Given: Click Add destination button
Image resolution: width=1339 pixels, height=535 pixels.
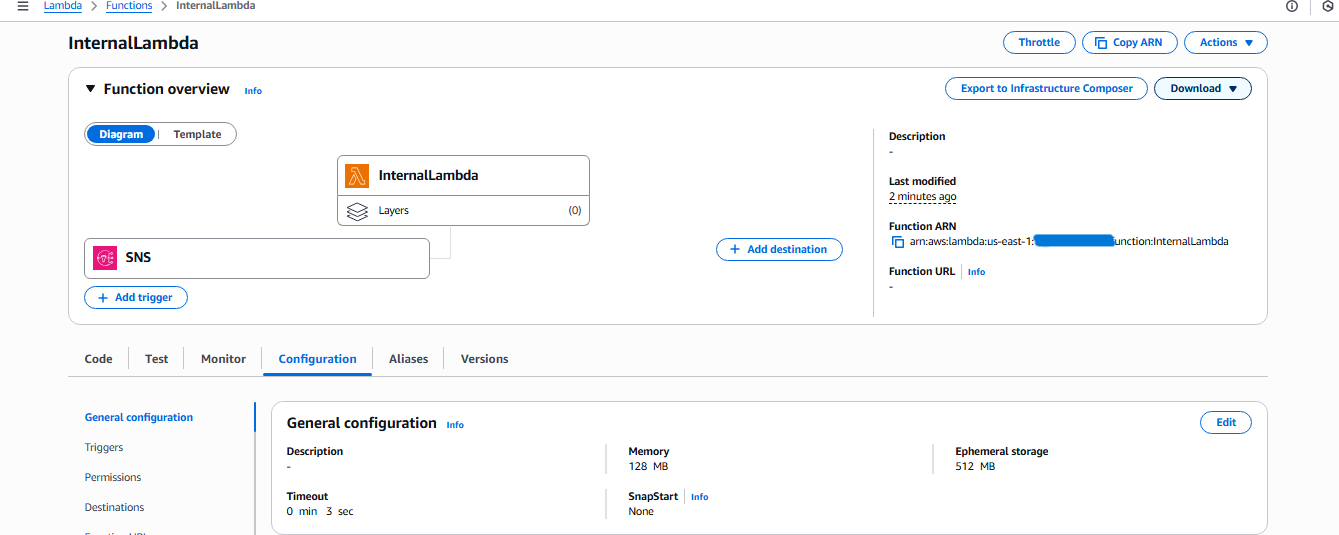Looking at the screenshot, I should [779, 249].
